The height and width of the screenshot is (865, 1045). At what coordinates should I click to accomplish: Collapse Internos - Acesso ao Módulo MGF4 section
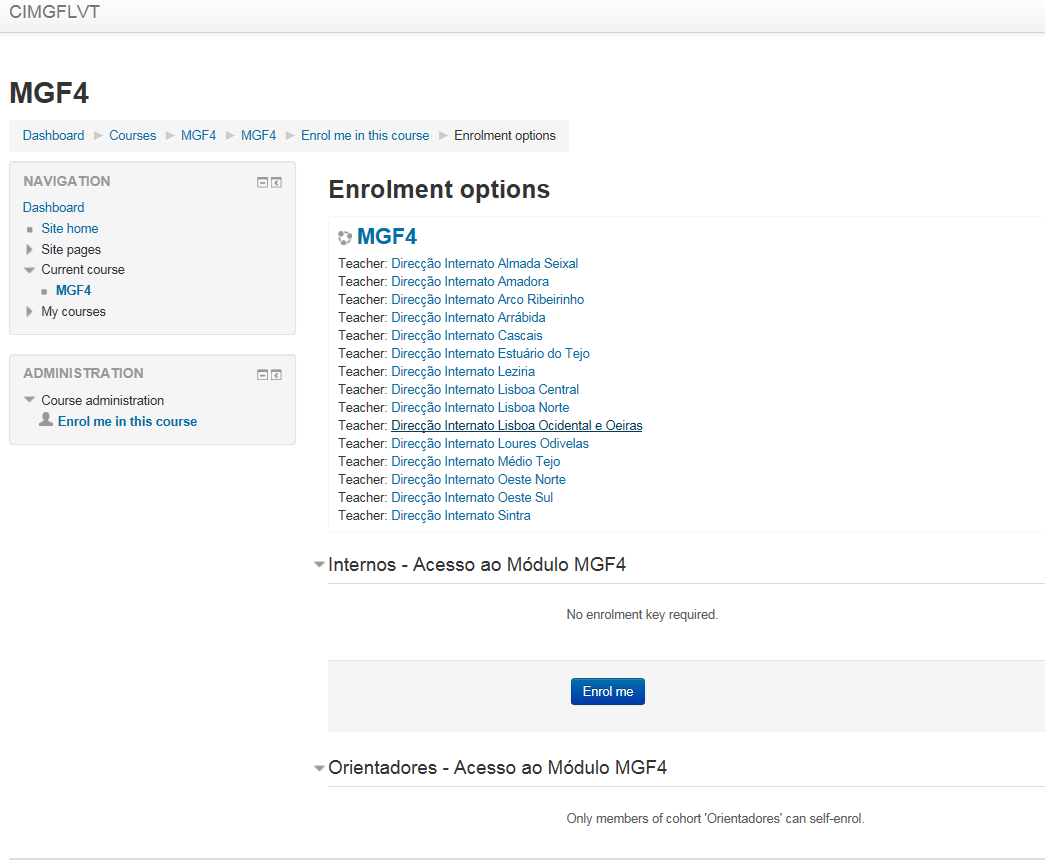pyautogui.click(x=319, y=565)
